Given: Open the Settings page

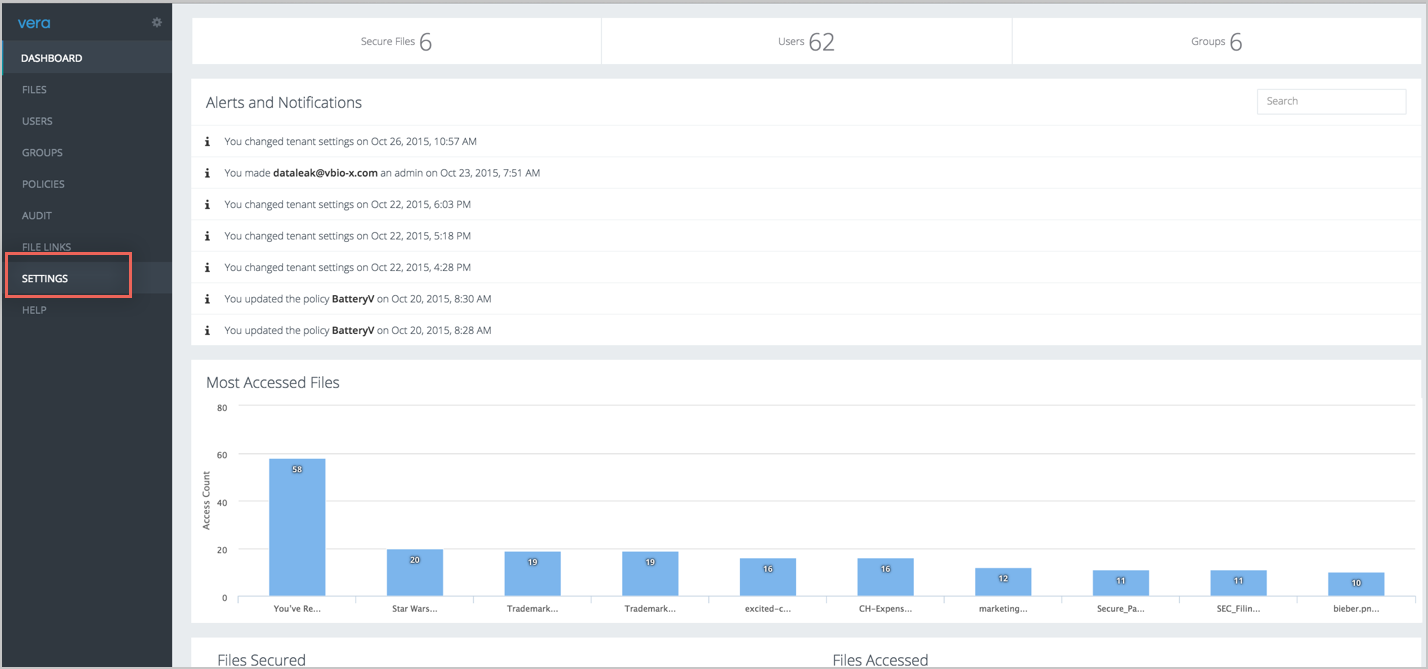Looking at the screenshot, I should 45,278.
